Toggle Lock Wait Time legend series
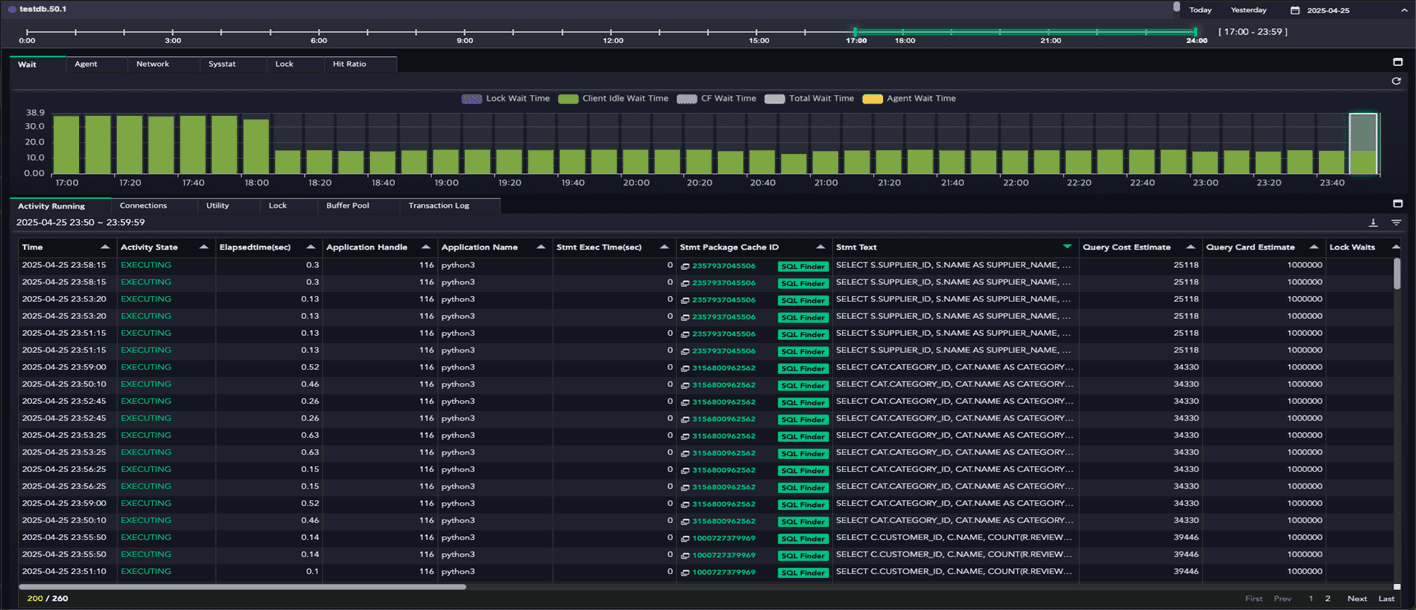Image resolution: width=1416 pixels, height=610 pixels. [506, 99]
